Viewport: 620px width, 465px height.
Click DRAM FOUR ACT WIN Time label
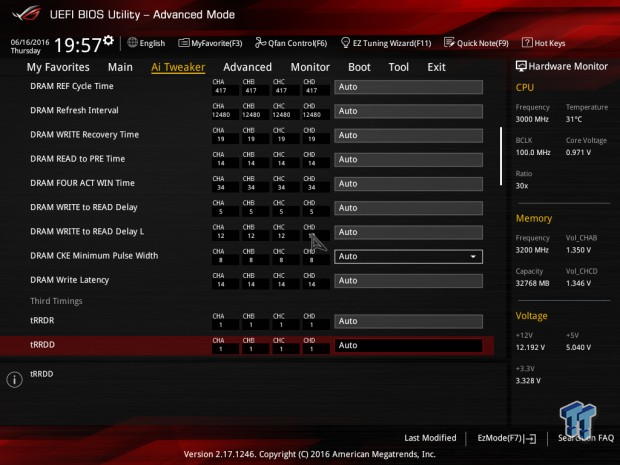tap(82, 183)
